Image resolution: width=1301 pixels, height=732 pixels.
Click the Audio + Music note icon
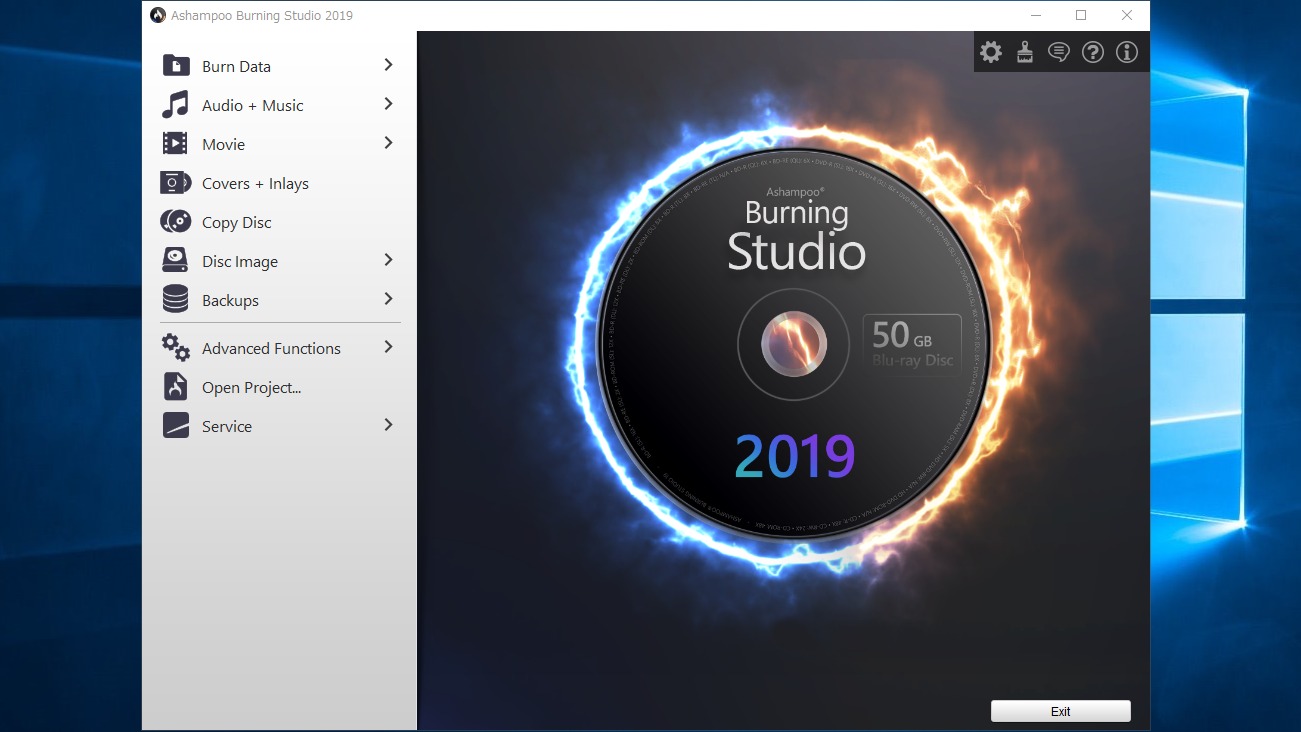[175, 105]
